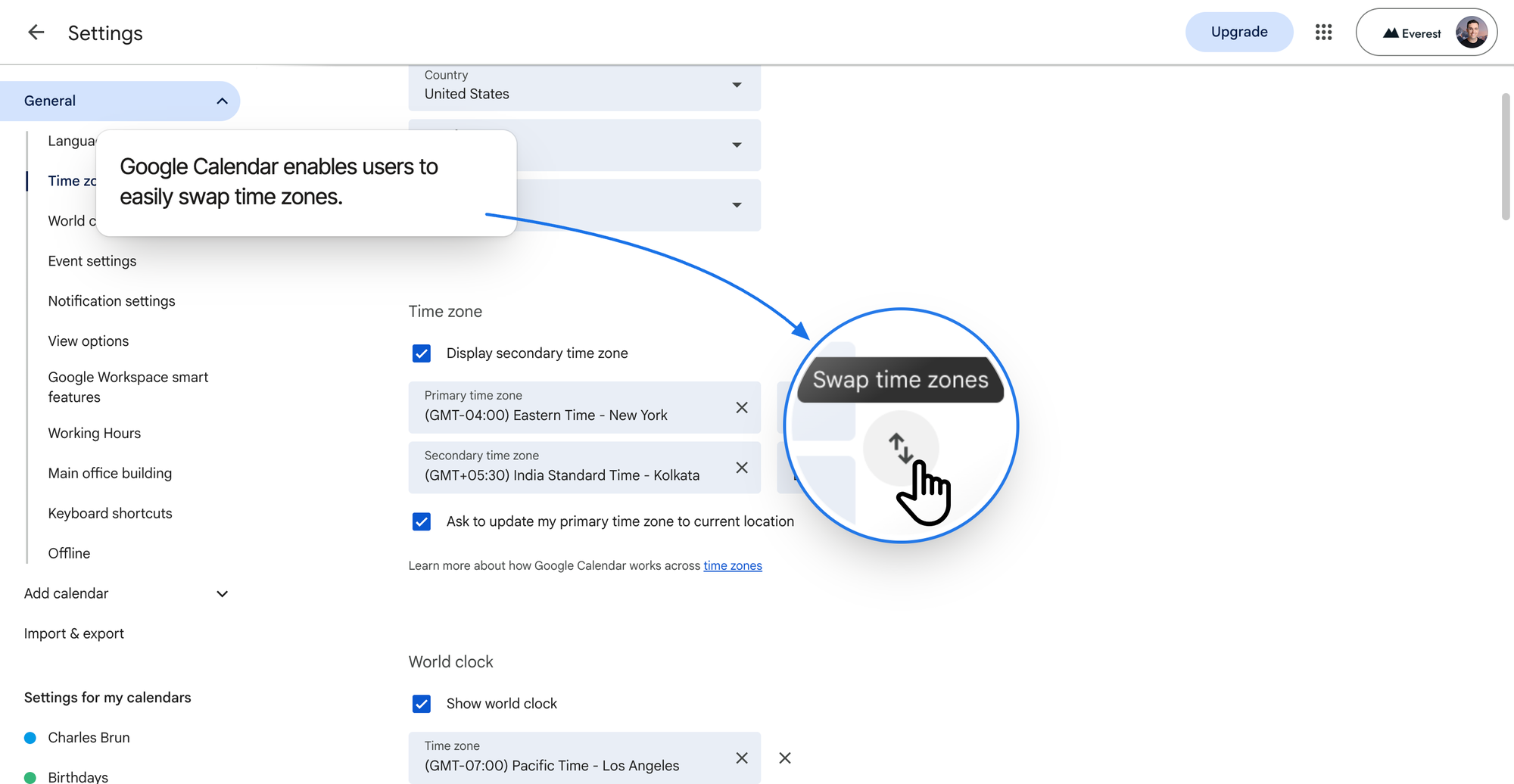Screen dimensions: 1514x784
Task: Open View options section
Action: click(x=89, y=341)
